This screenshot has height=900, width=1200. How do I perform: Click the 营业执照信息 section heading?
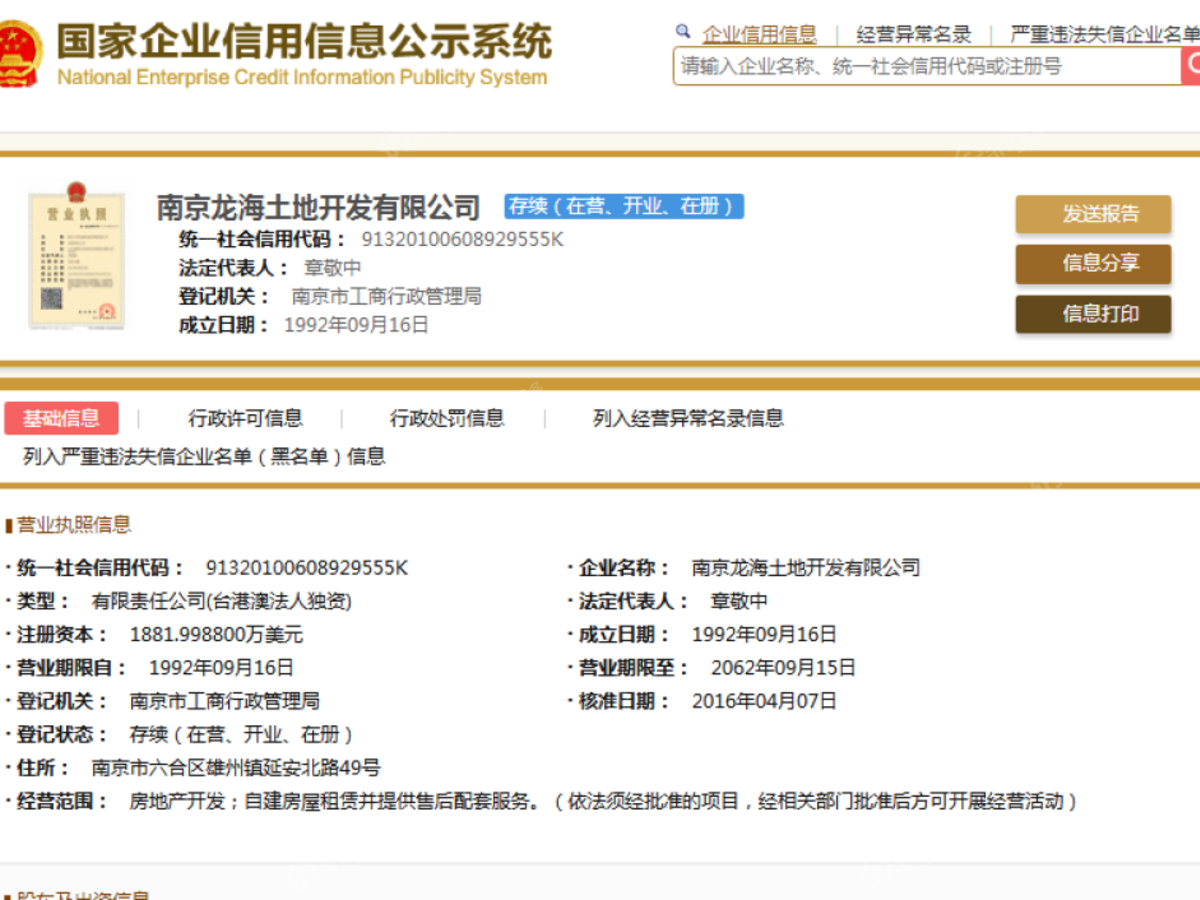(74, 524)
